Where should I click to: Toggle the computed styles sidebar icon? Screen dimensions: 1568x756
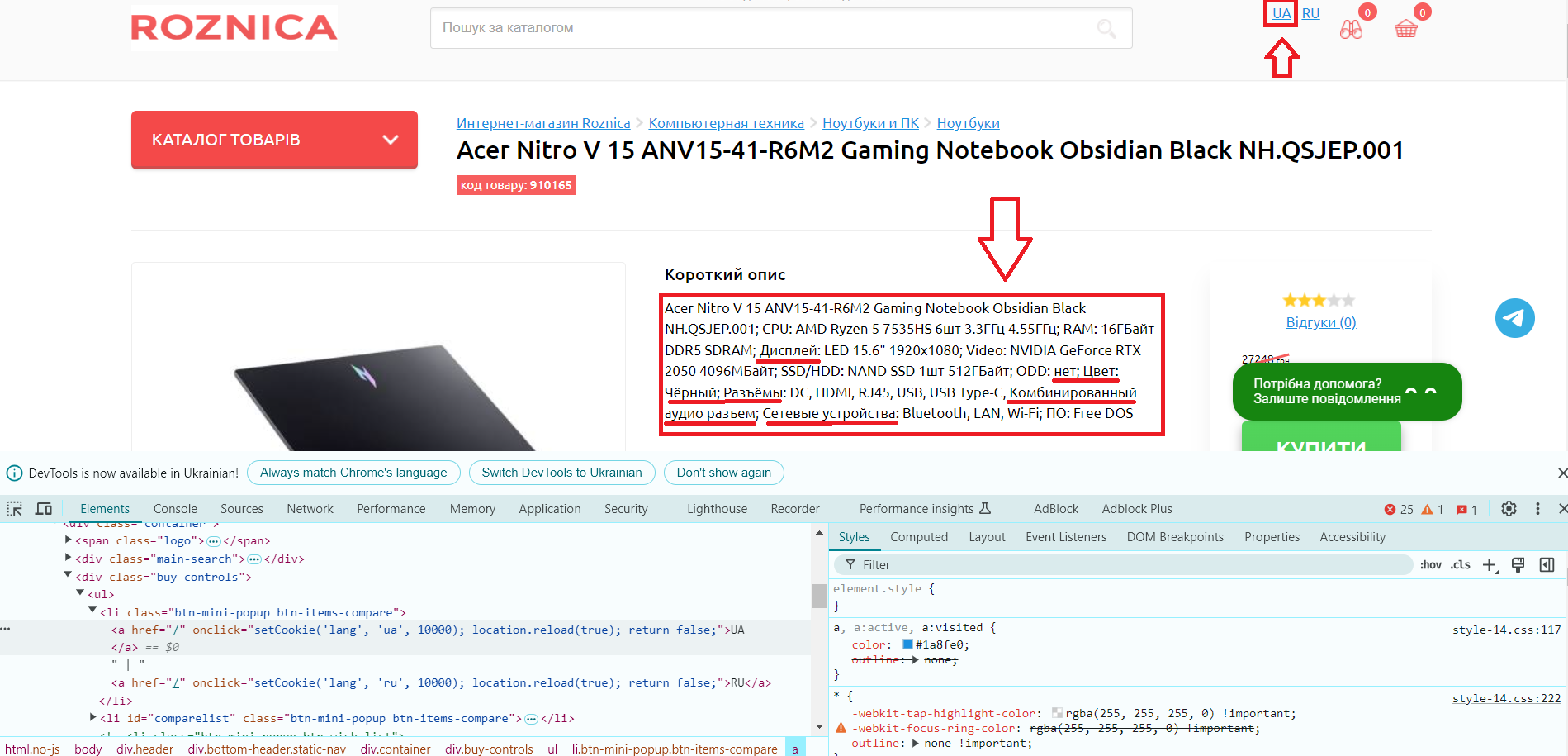pyautogui.click(x=1547, y=565)
